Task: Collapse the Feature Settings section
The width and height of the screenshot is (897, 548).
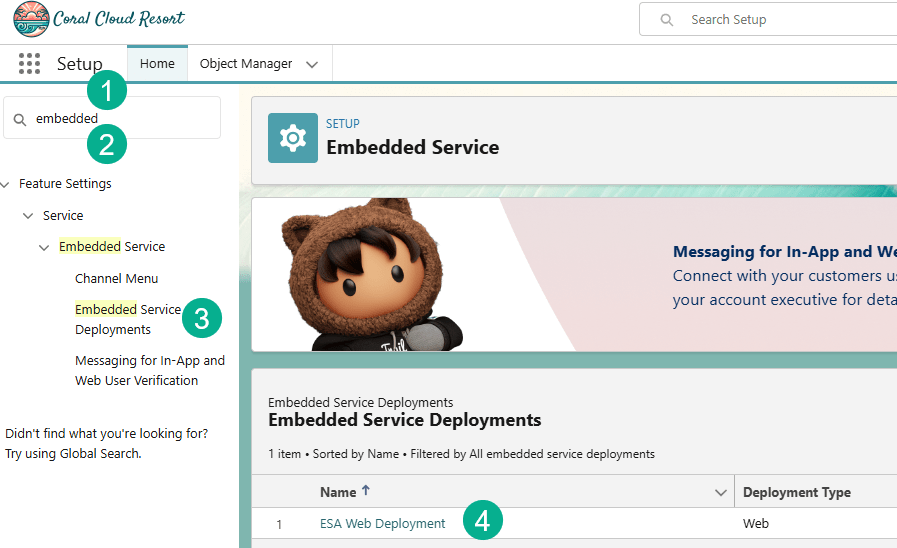Action: pos(6,184)
